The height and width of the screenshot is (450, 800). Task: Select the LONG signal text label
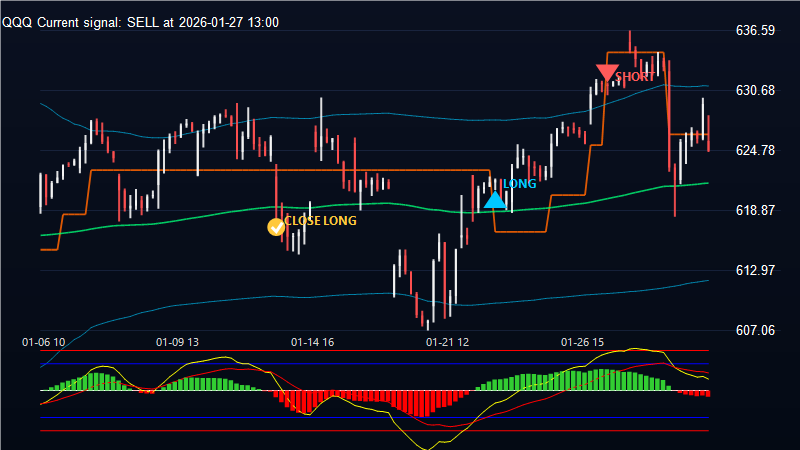(520, 184)
